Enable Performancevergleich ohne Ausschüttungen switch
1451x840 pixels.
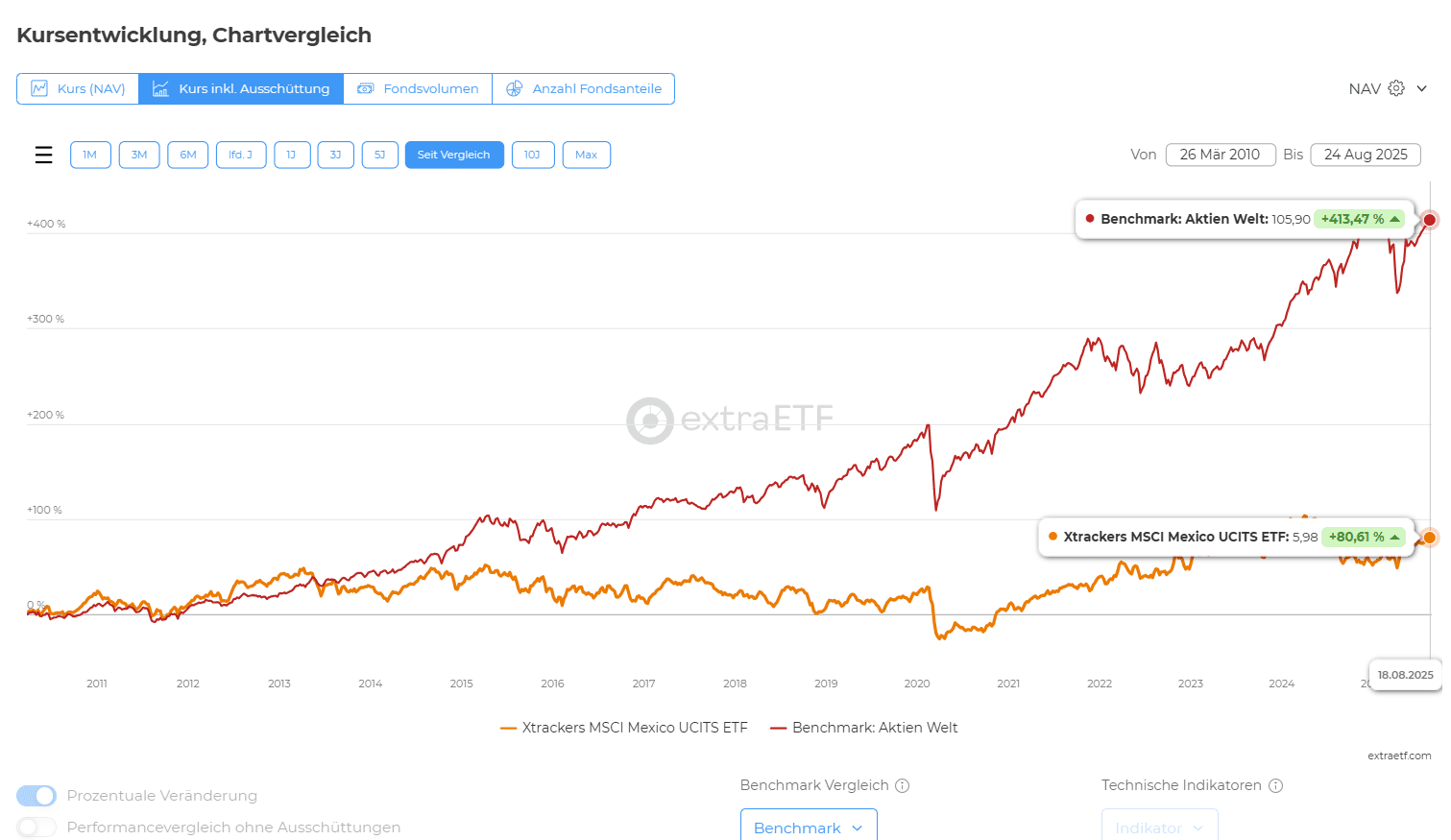[36, 828]
